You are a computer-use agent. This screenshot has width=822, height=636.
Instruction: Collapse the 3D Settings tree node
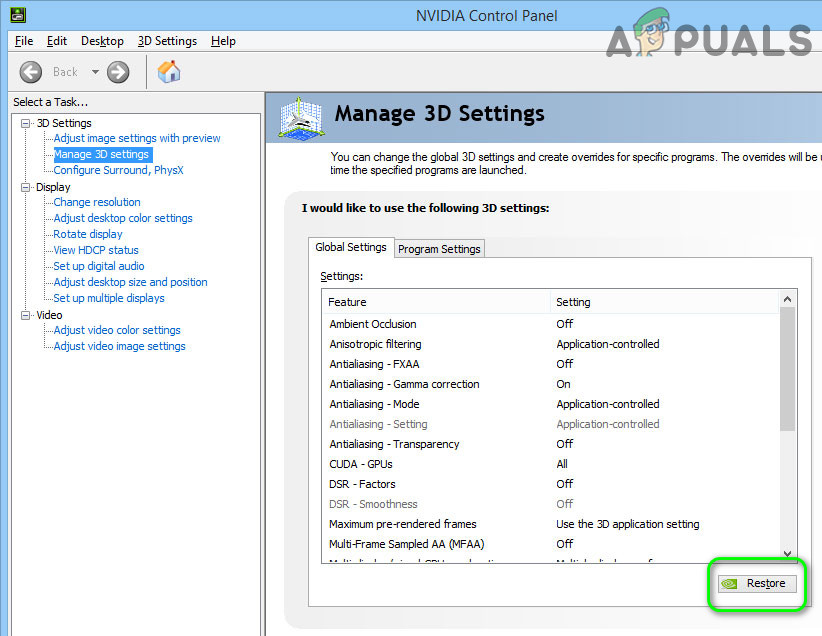point(25,123)
